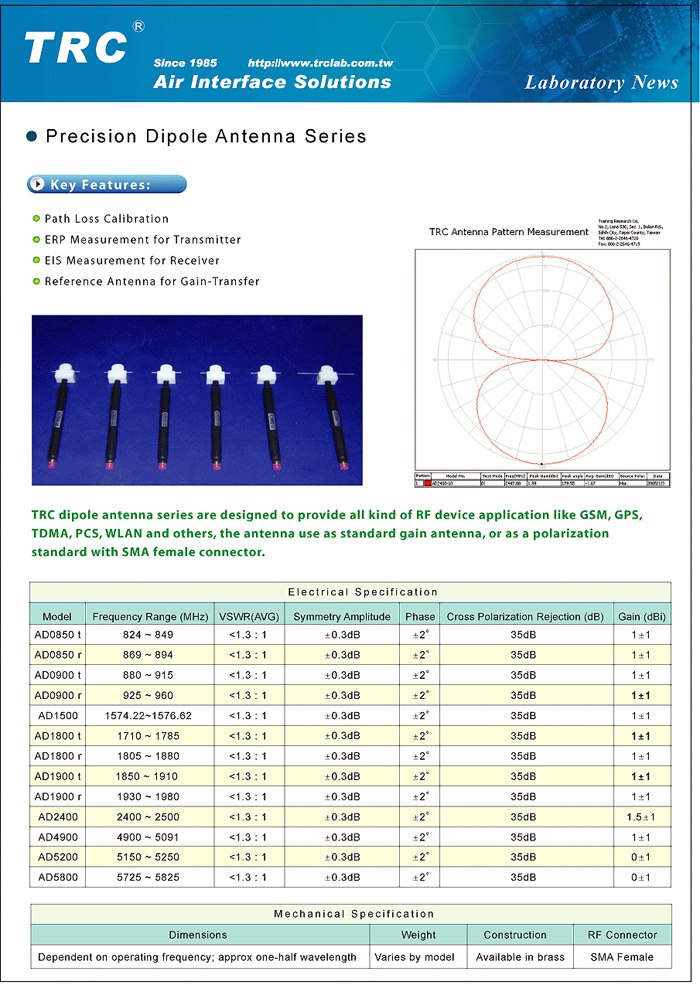Screen dimensions: 700x985
Task: Select the Laboratory News header text
Action: pyautogui.click(x=601, y=82)
